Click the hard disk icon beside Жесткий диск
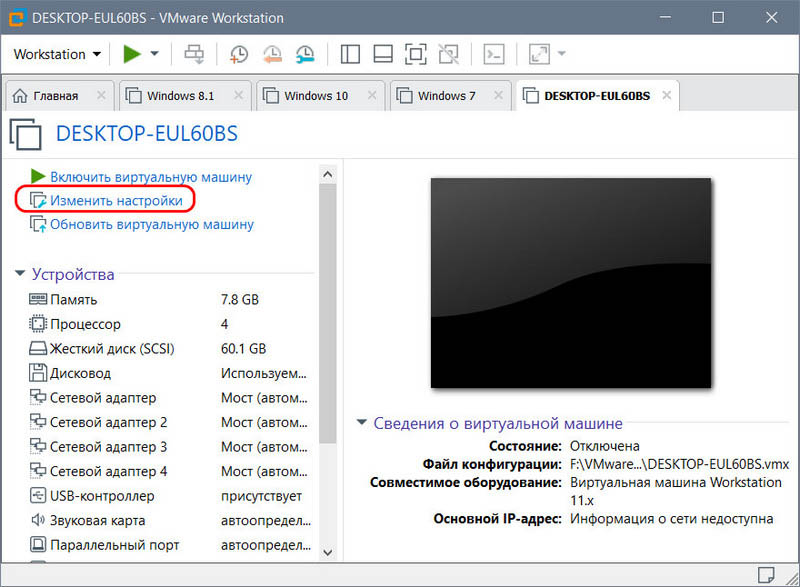Viewport: 800px width, 587px height. pyautogui.click(x=38, y=348)
